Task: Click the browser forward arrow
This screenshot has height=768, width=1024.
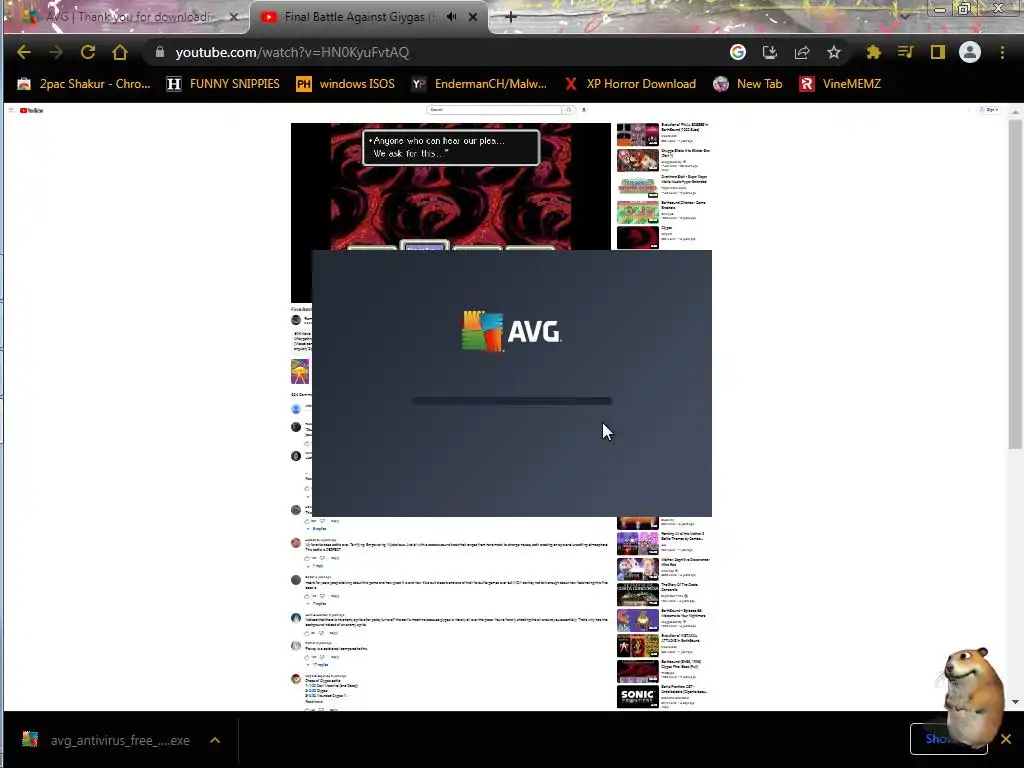Action: pos(56,52)
